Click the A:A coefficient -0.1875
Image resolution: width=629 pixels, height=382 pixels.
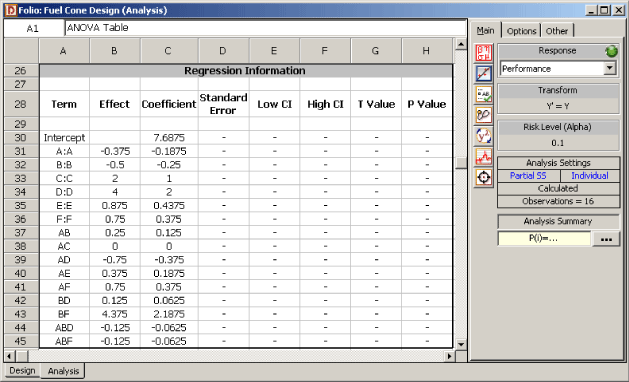tap(169, 151)
